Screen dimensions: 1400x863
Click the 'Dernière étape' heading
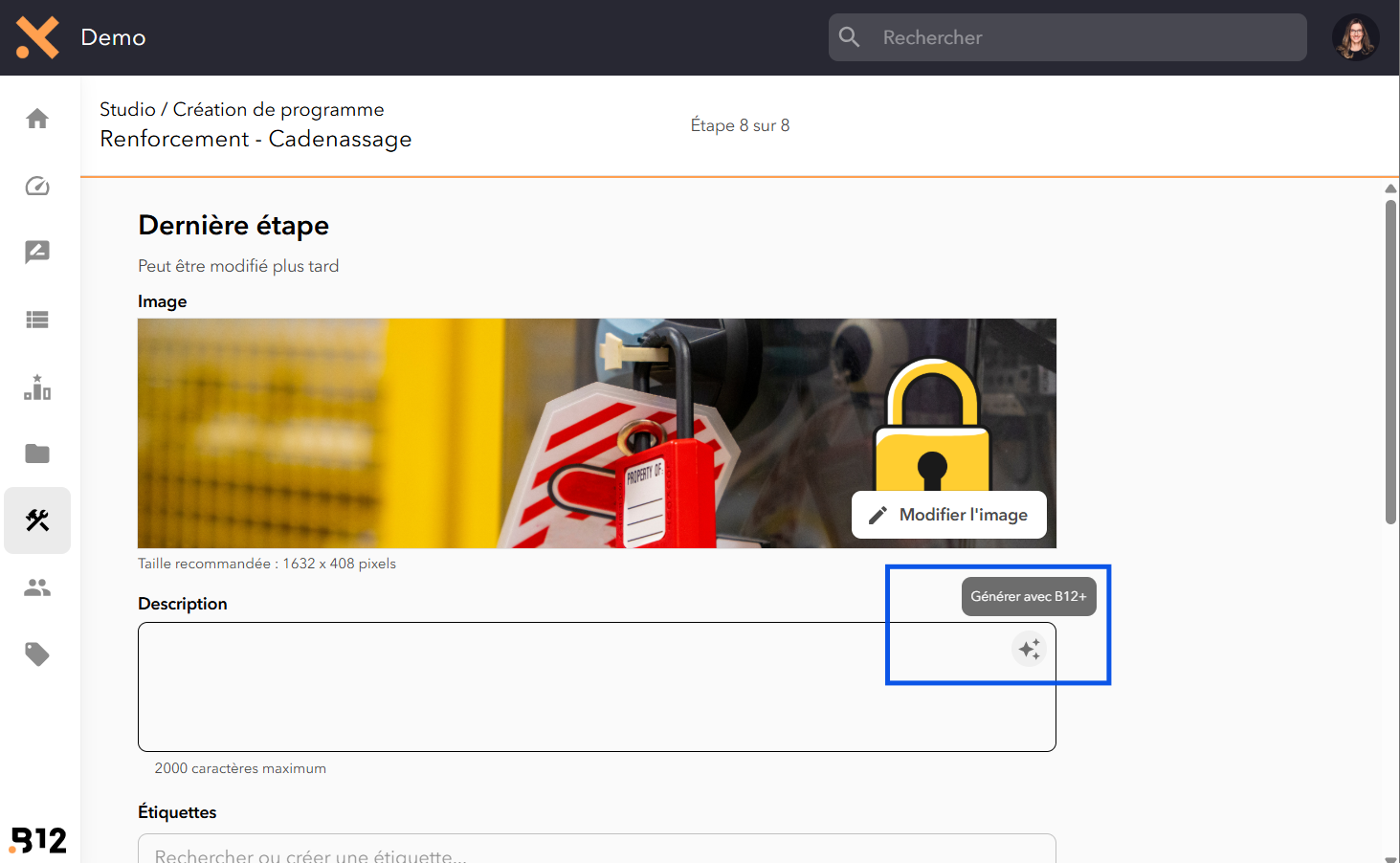click(233, 225)
